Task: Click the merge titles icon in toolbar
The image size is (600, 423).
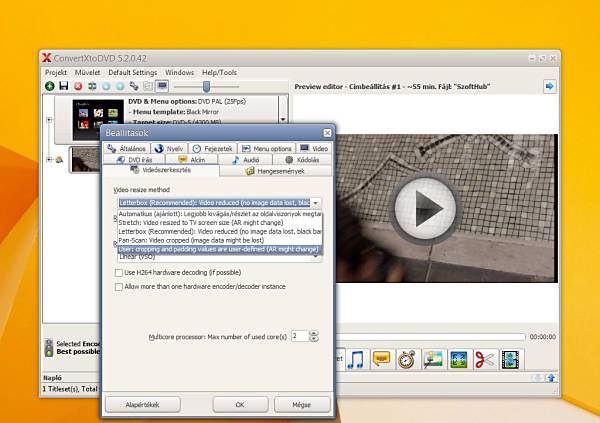Action: click(92, 86)
